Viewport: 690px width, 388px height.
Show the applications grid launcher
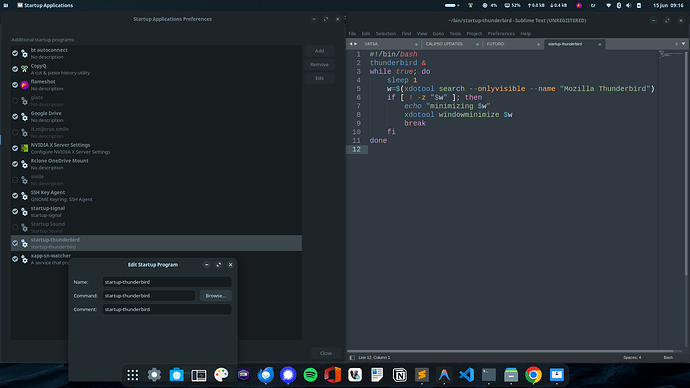click(132, 375)
